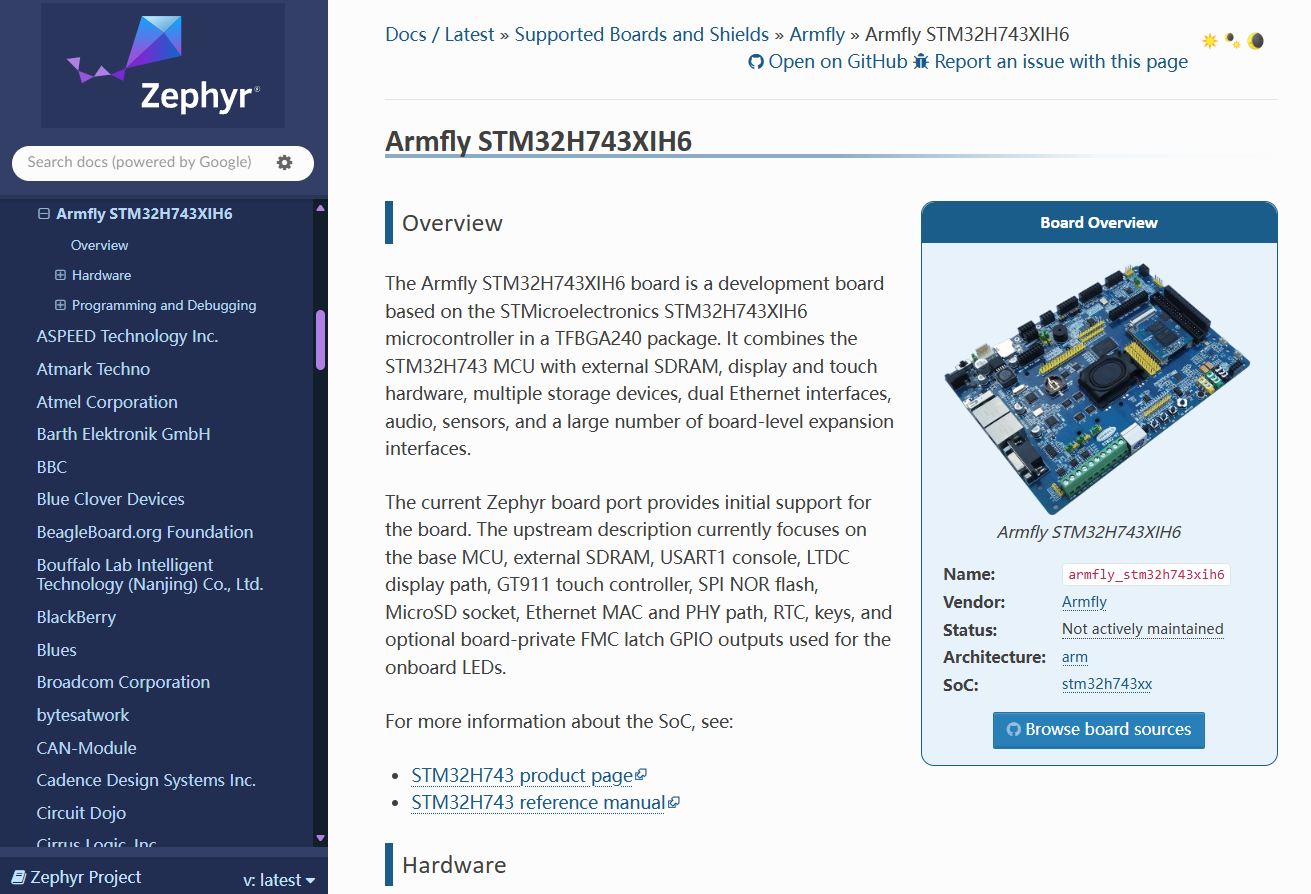This screenshot has width=1311, height=894.
Task: Select Blue Clover Devices in sidebar
Action: coord(110,499)
